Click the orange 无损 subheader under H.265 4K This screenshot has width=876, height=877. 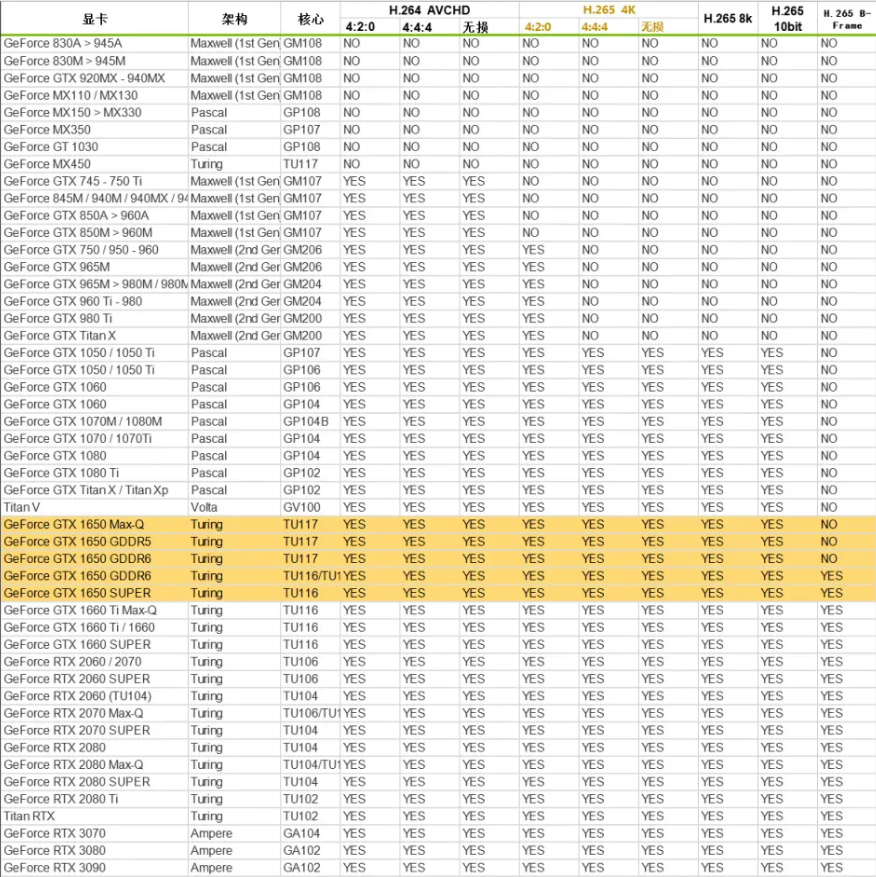652,27
